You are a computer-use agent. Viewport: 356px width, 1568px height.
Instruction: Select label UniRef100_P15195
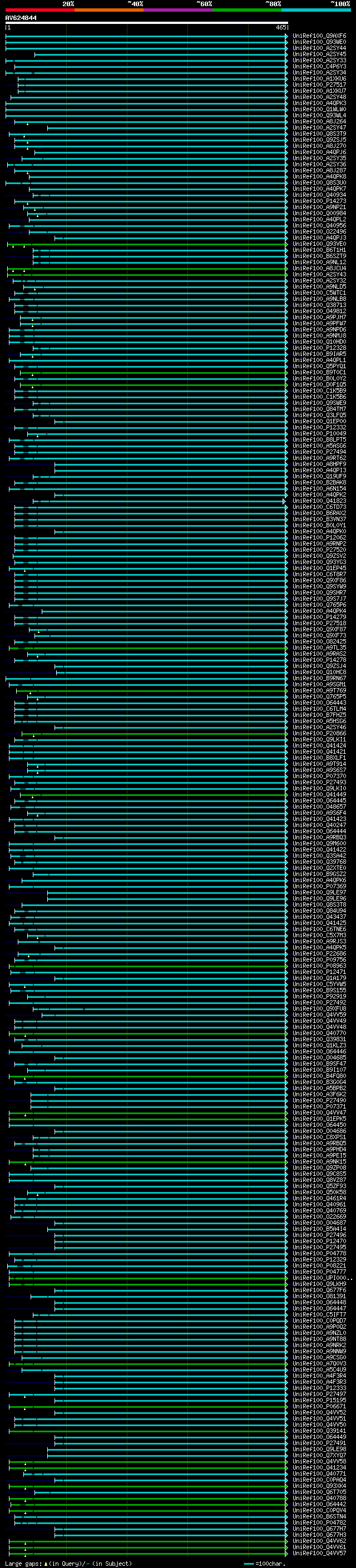pos(319,1400)
